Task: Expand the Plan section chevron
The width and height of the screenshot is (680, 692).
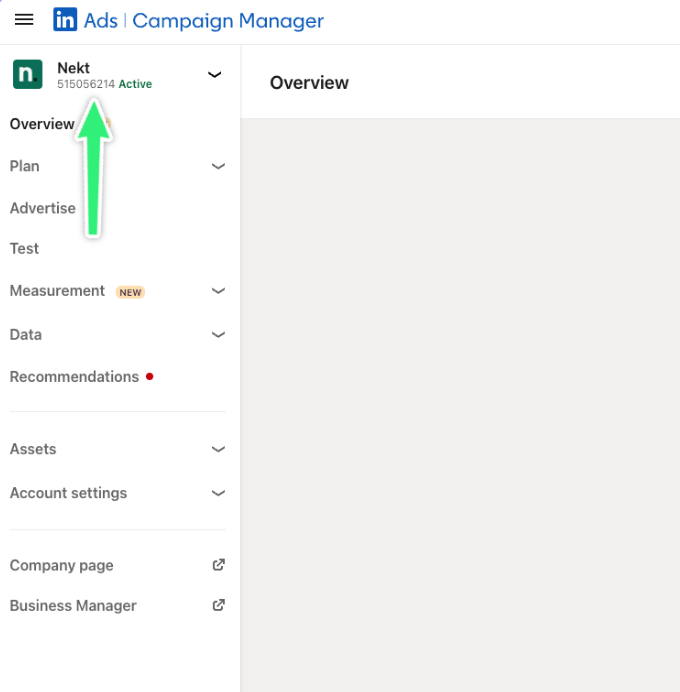Action: pyautogui.click(x=218, y=166)
